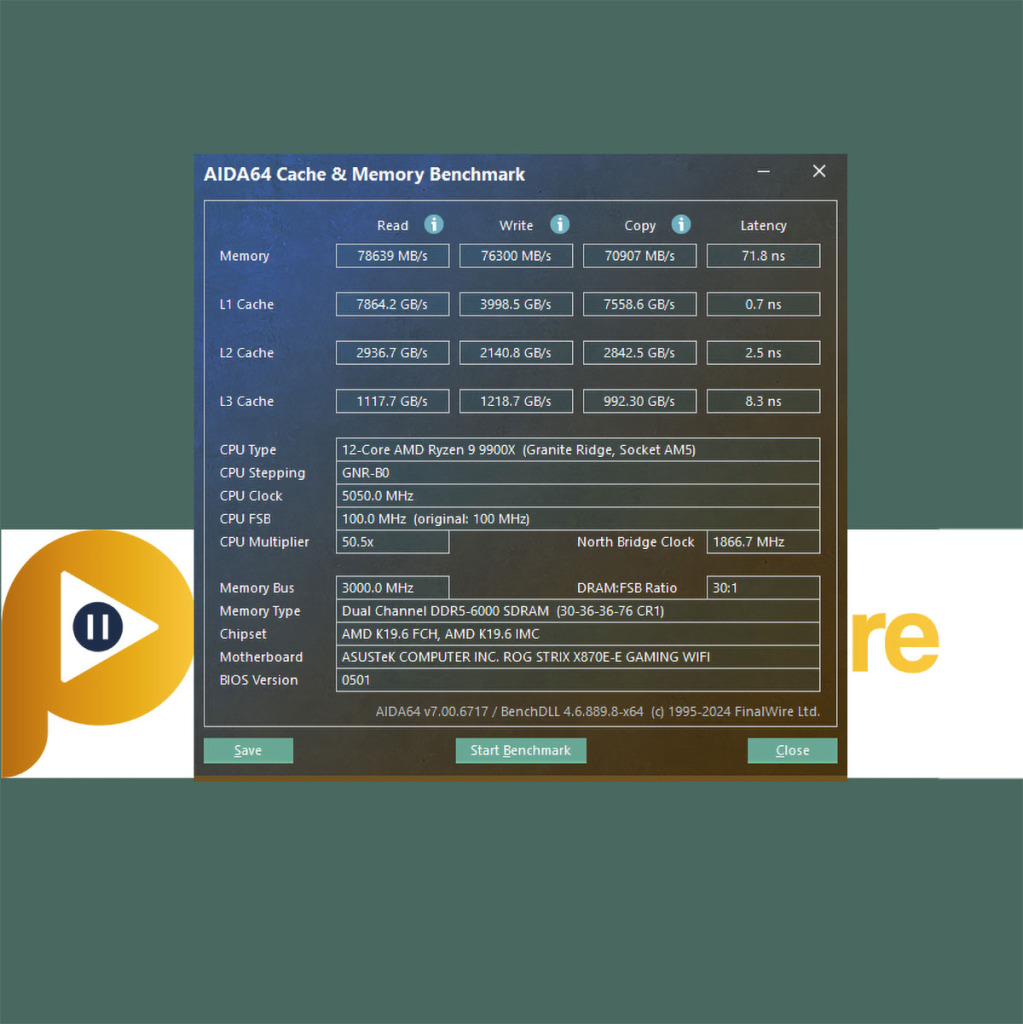Image resolution: width=1023 pixels, height=1024 pixels.
Task: Select the CPU Stepping value GNR-B0
Action: (577, 472)
